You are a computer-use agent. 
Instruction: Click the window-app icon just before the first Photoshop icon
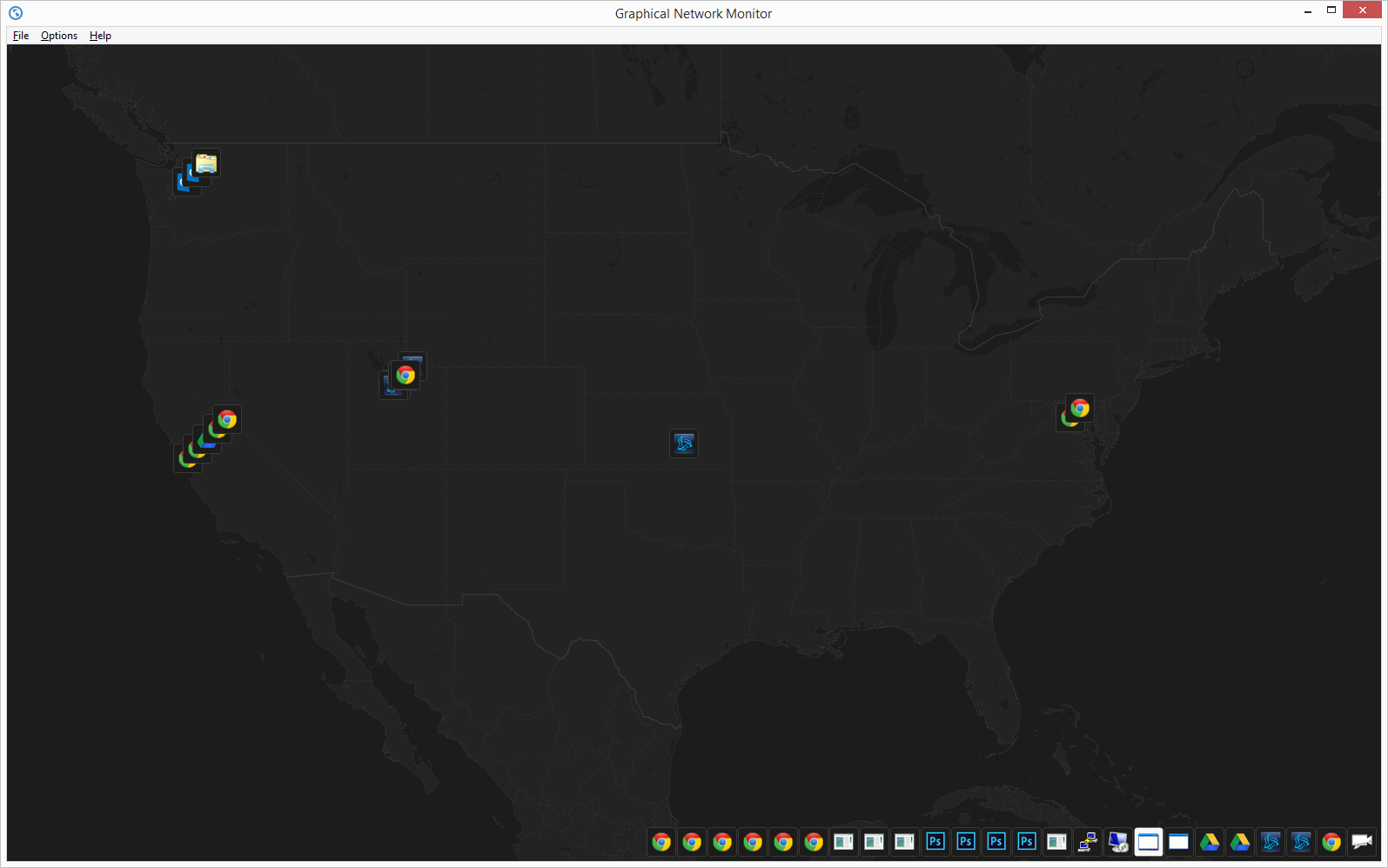point(905,842)
